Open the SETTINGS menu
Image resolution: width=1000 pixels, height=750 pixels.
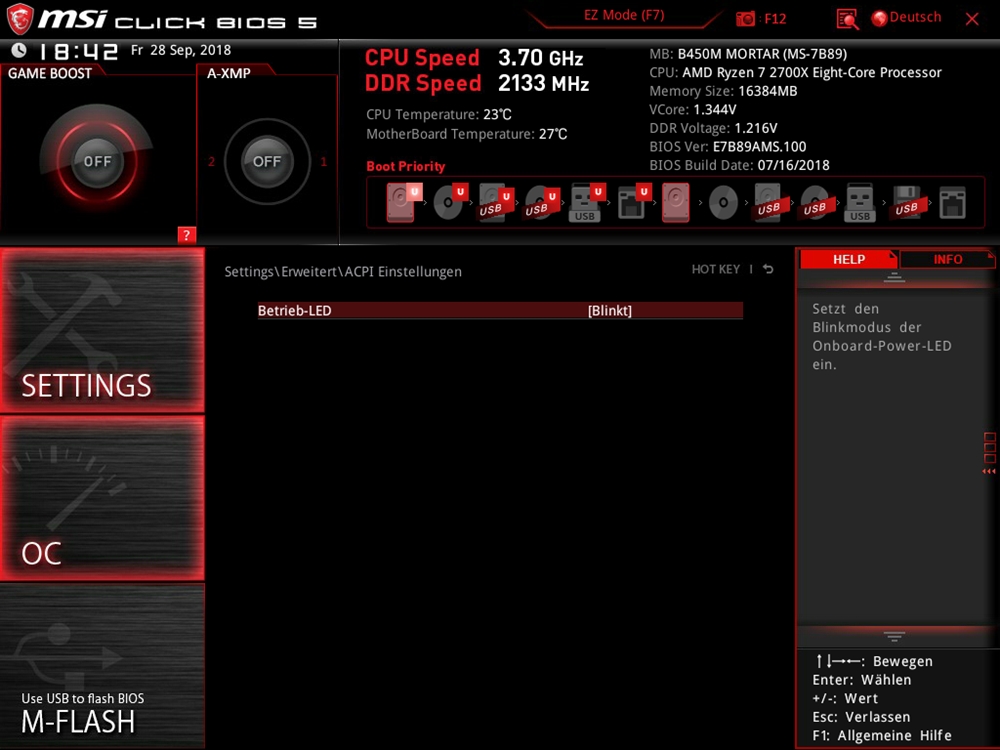103,330
